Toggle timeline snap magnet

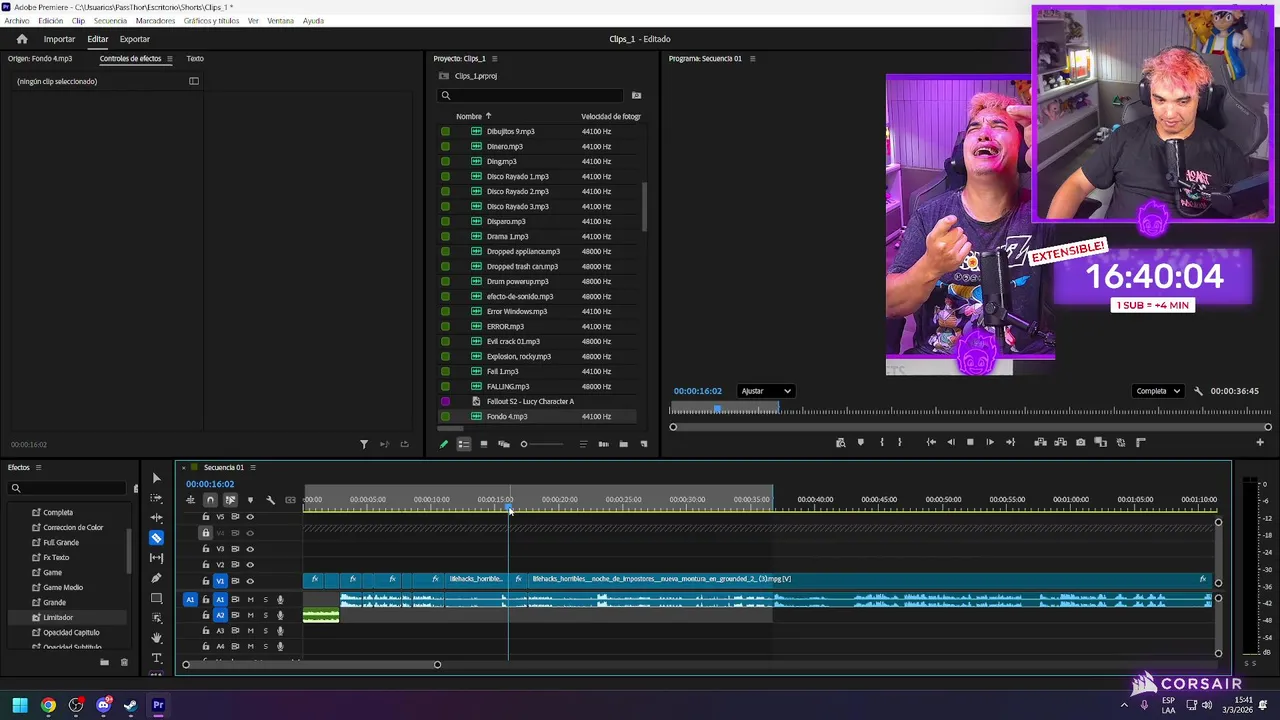pyautogui.click(x=210, y=500)
